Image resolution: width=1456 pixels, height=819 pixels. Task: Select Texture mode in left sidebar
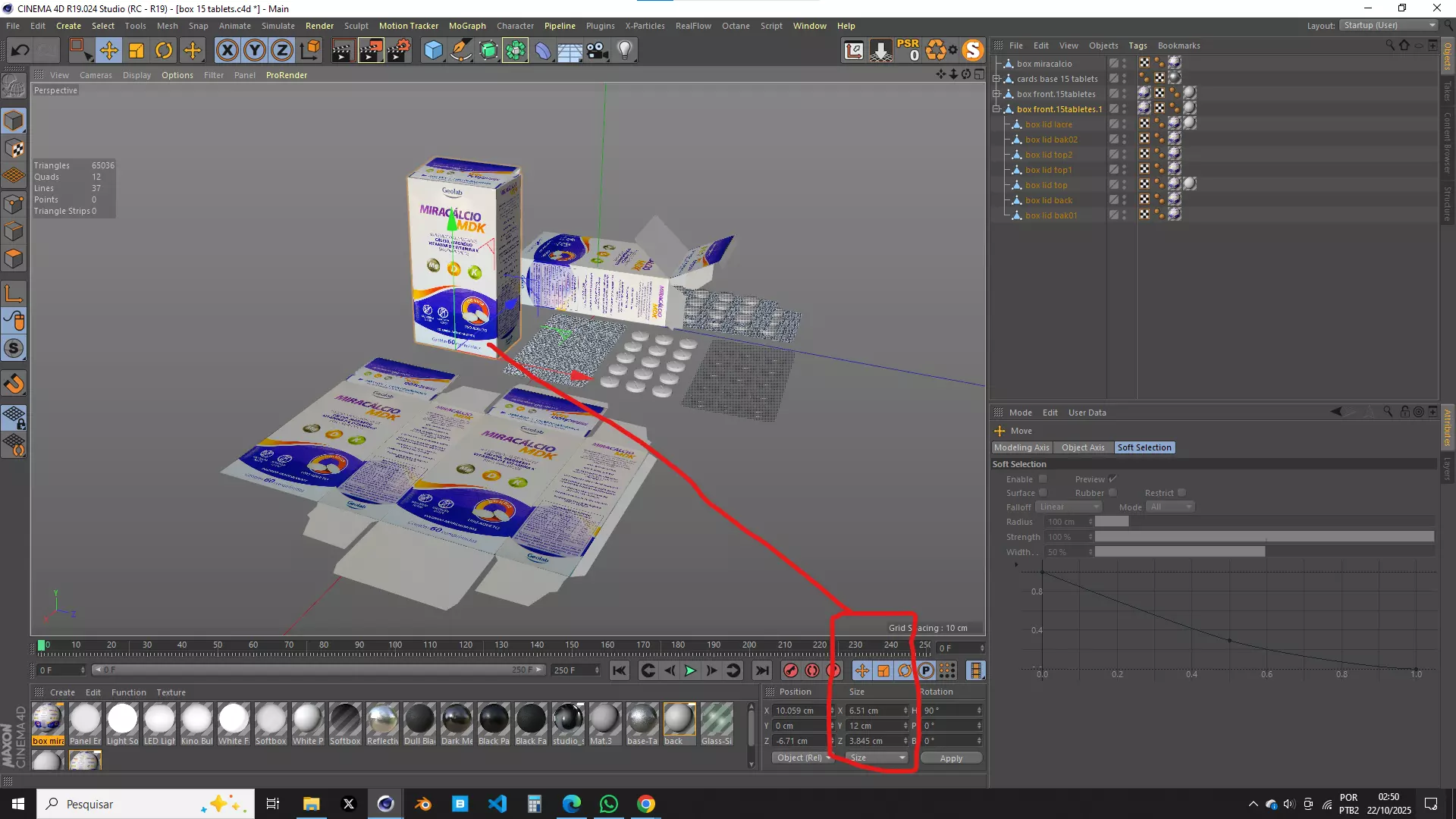pos(14,149)
